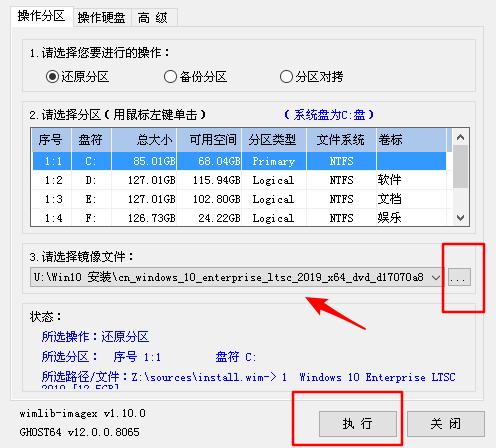
Task: Open the 操作硬盘 tab
Action: [x=101, y=18]
